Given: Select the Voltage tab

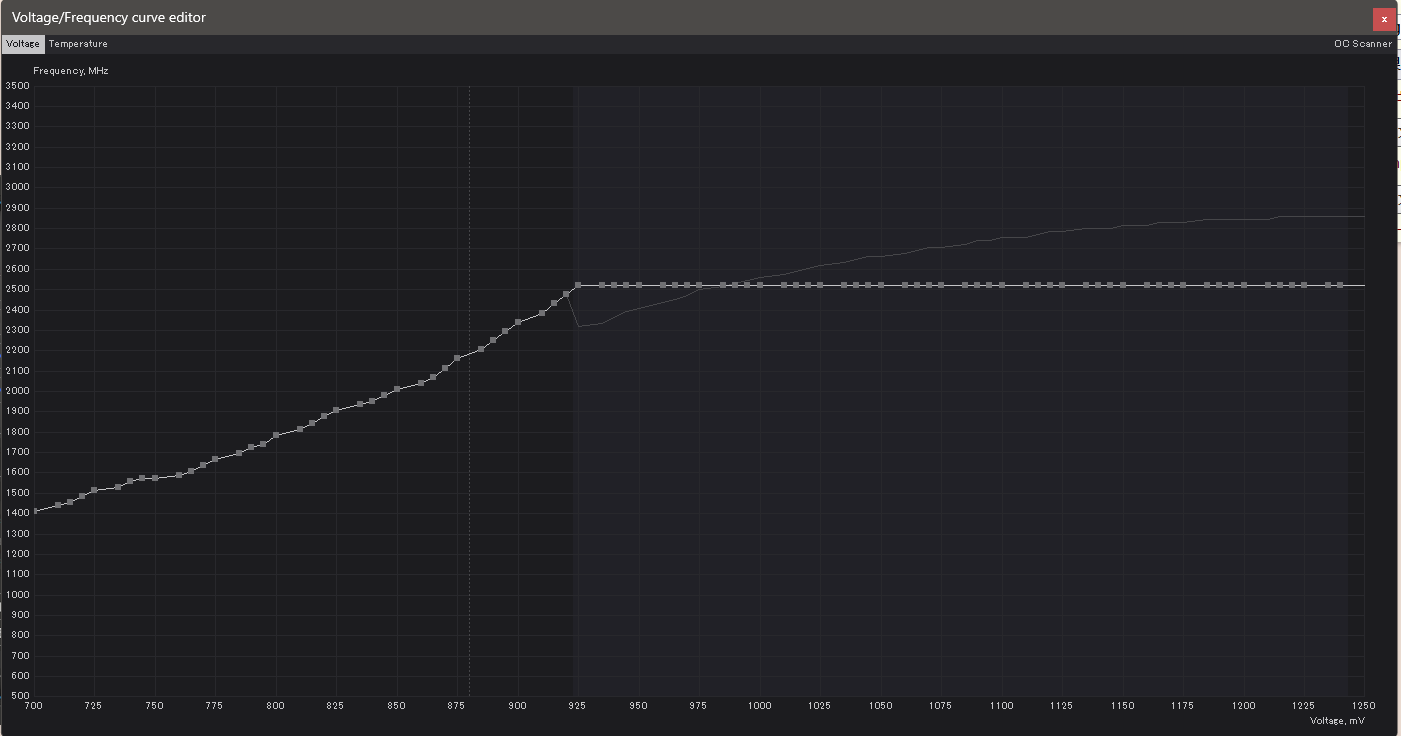Looking at the screenshot, I should (22, 44).
